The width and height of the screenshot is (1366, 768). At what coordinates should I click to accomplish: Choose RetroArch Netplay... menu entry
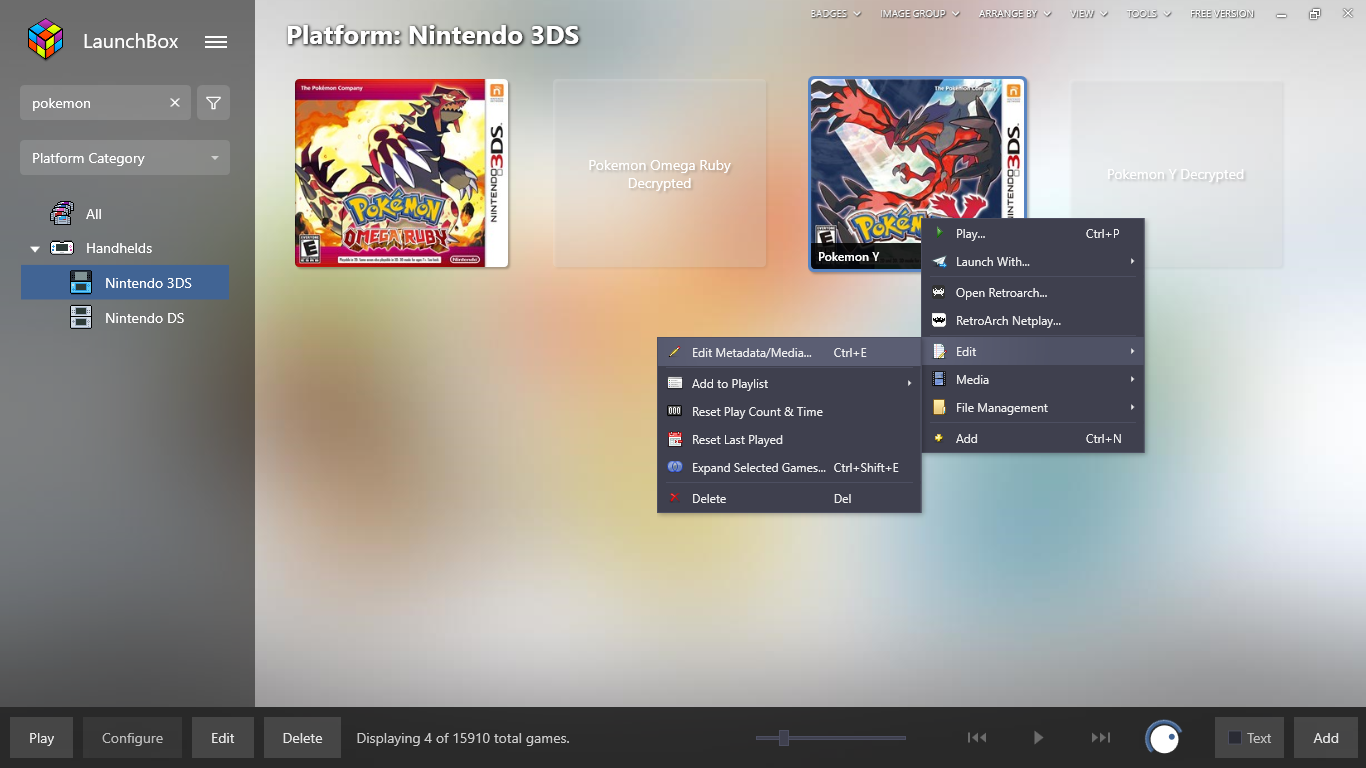point(1033,320)
